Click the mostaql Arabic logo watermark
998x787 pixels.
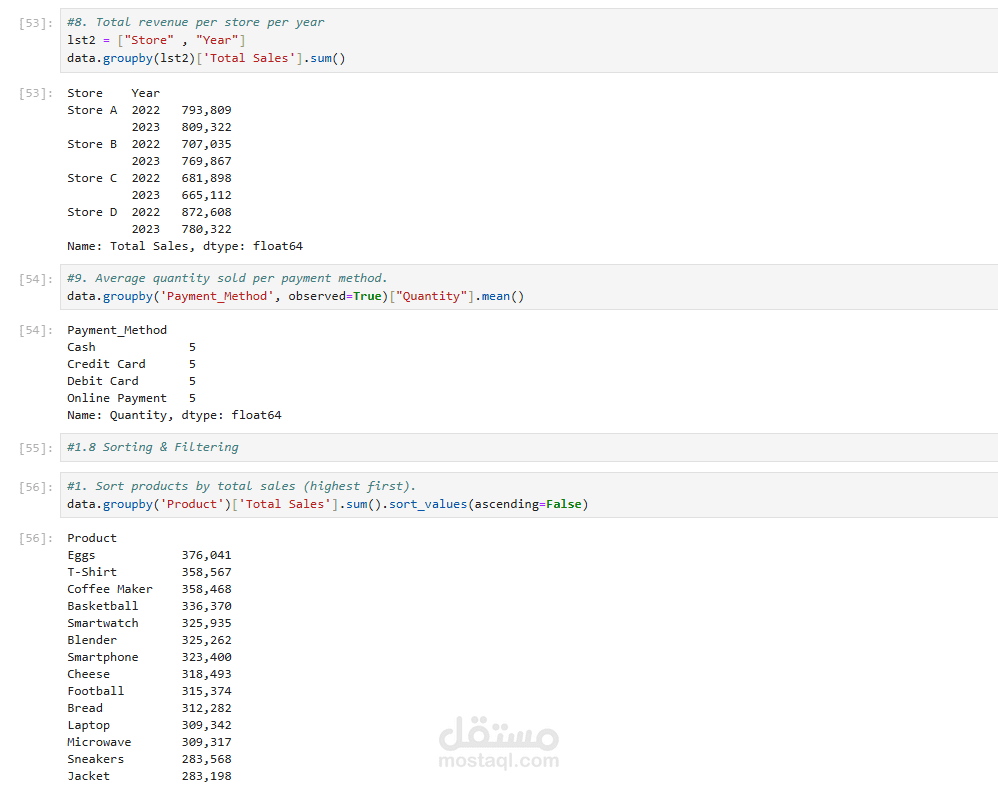pyautogui.click(x=498, y=735)
